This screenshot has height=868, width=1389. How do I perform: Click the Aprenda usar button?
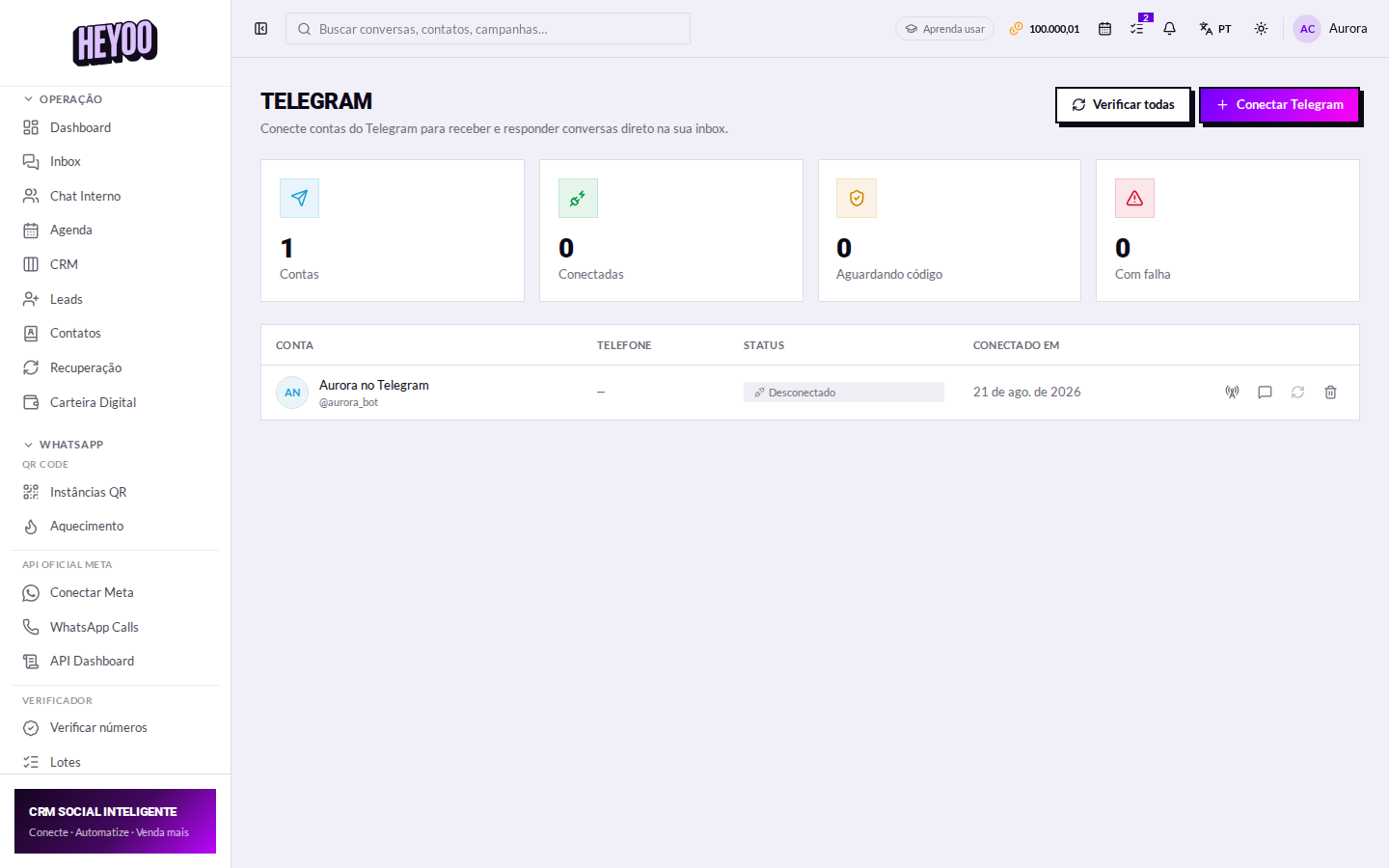coord(944,29)
